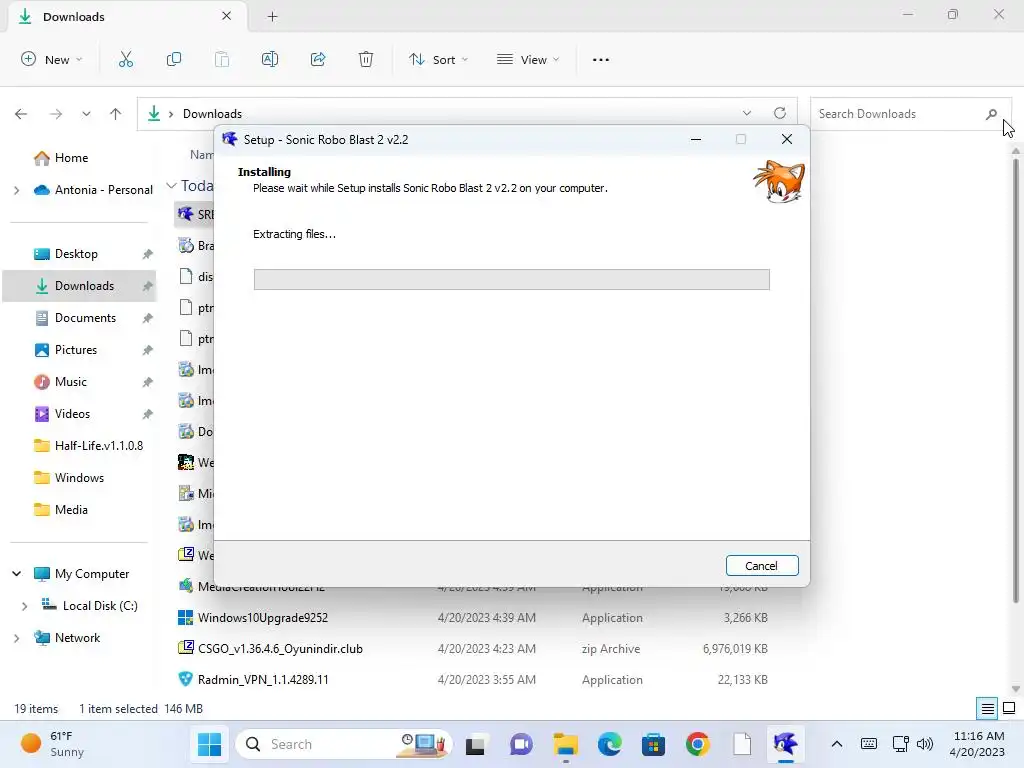
Task: Open the Windows Start menu
Action: click(x=209, y=744)
